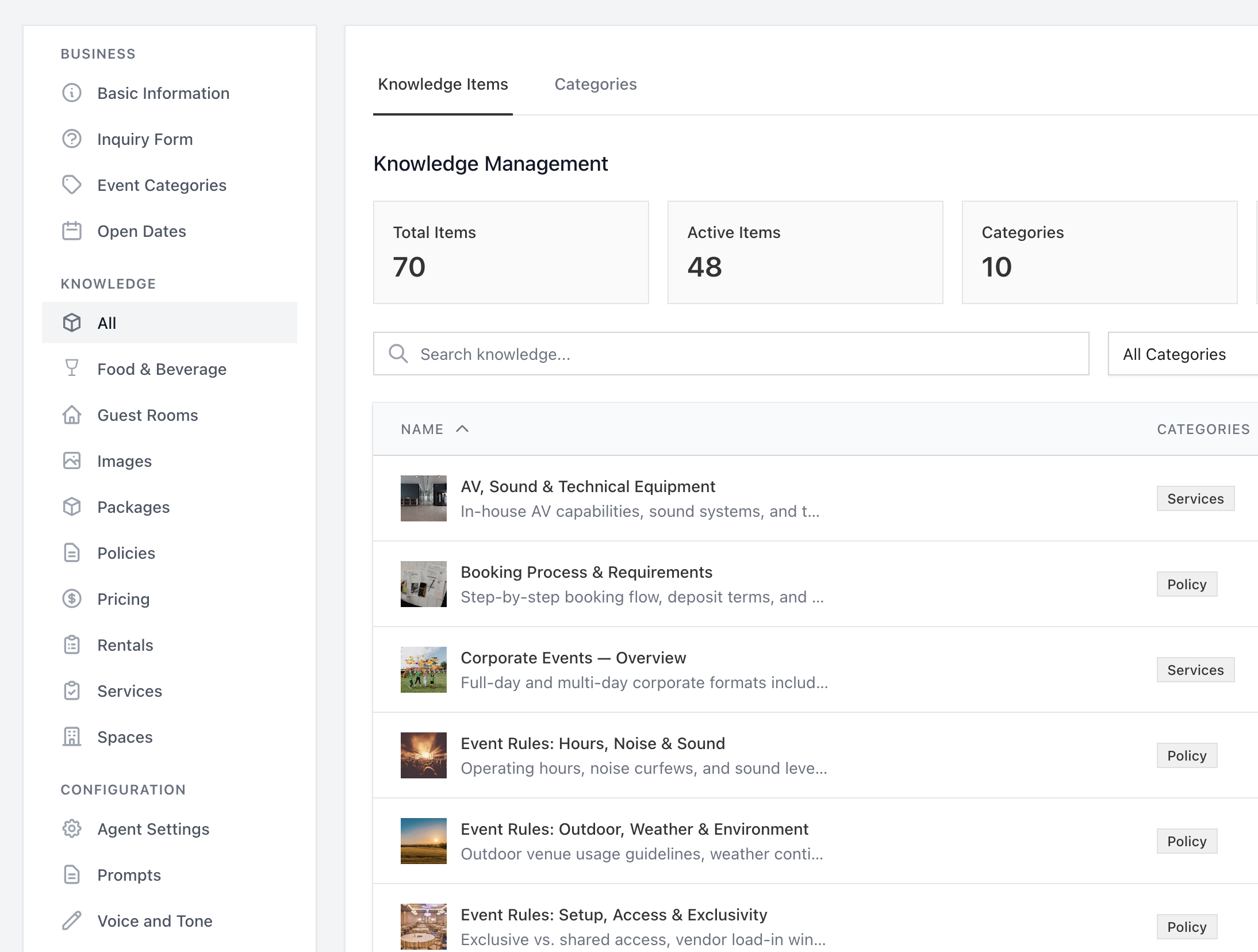The height and width of the screenshot is (952, 1258).
Task: Open Images using the picture icon
Action: coord(71,460)
